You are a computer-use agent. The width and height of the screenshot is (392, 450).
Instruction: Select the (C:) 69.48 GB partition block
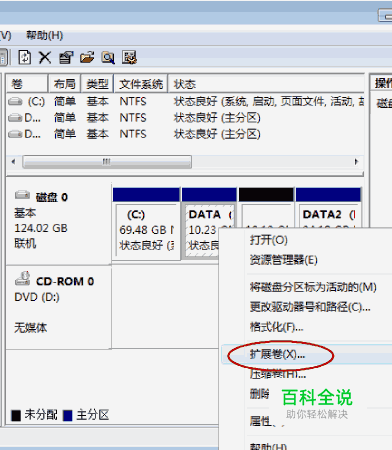point(146,224)
